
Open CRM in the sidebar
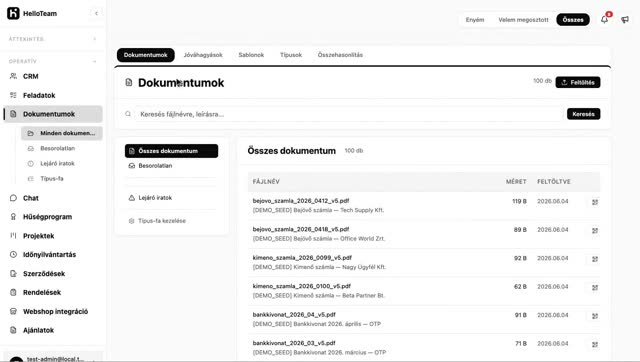[x=53, y=76]
